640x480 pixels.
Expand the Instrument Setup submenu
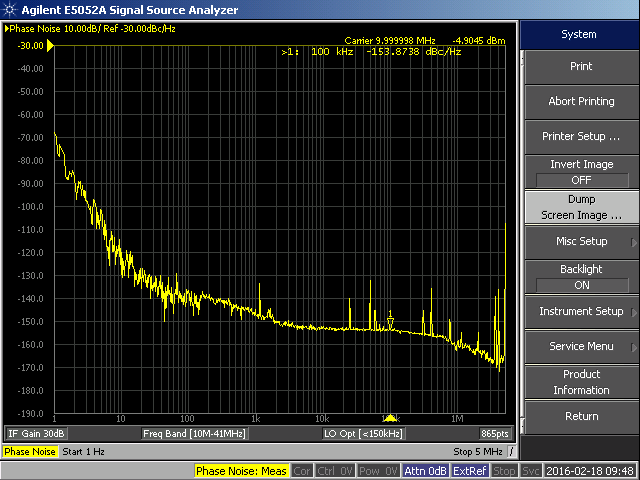pos(581,312)
